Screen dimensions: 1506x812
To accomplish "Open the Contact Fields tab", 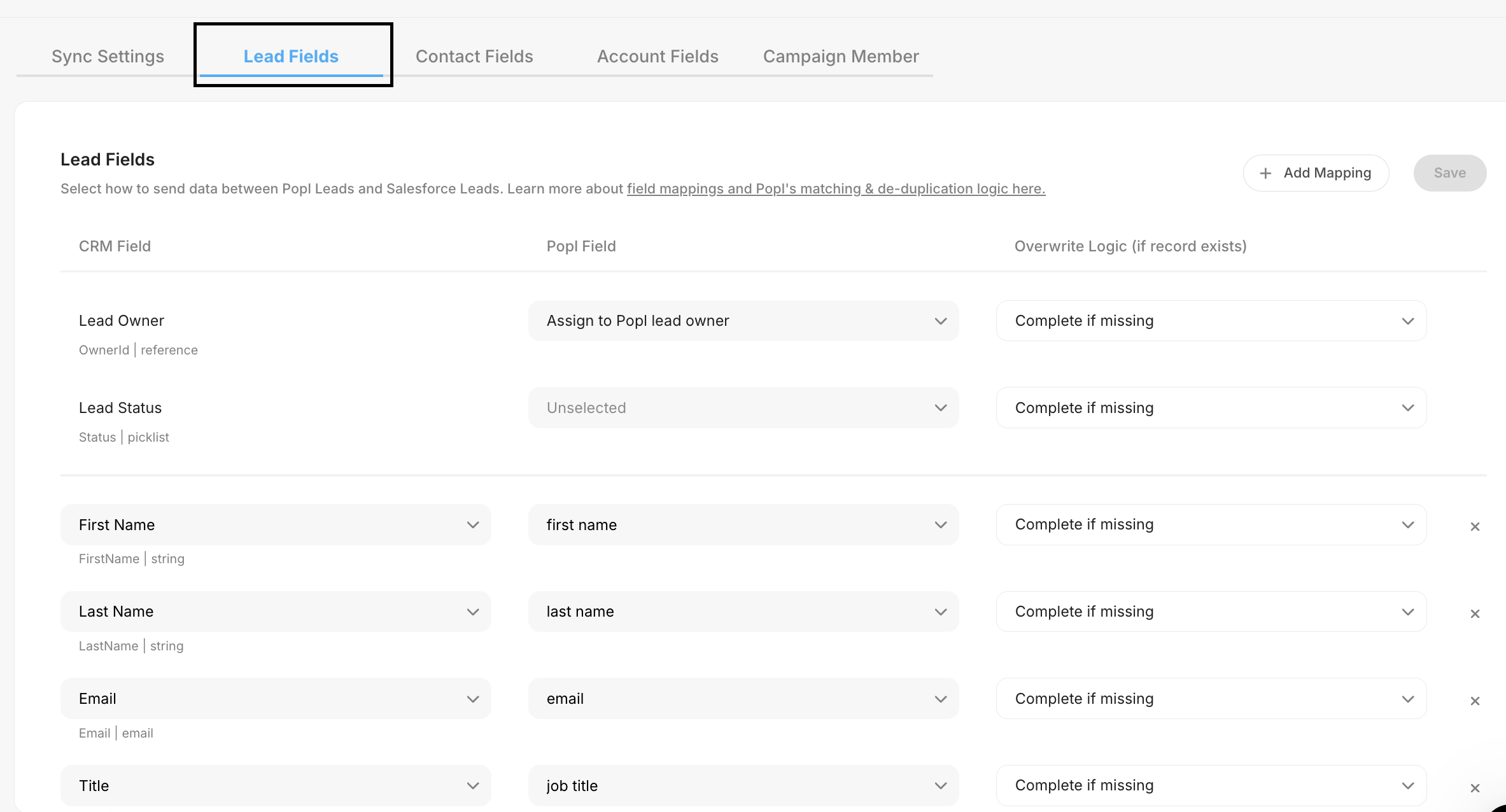I will click(474, 57).
